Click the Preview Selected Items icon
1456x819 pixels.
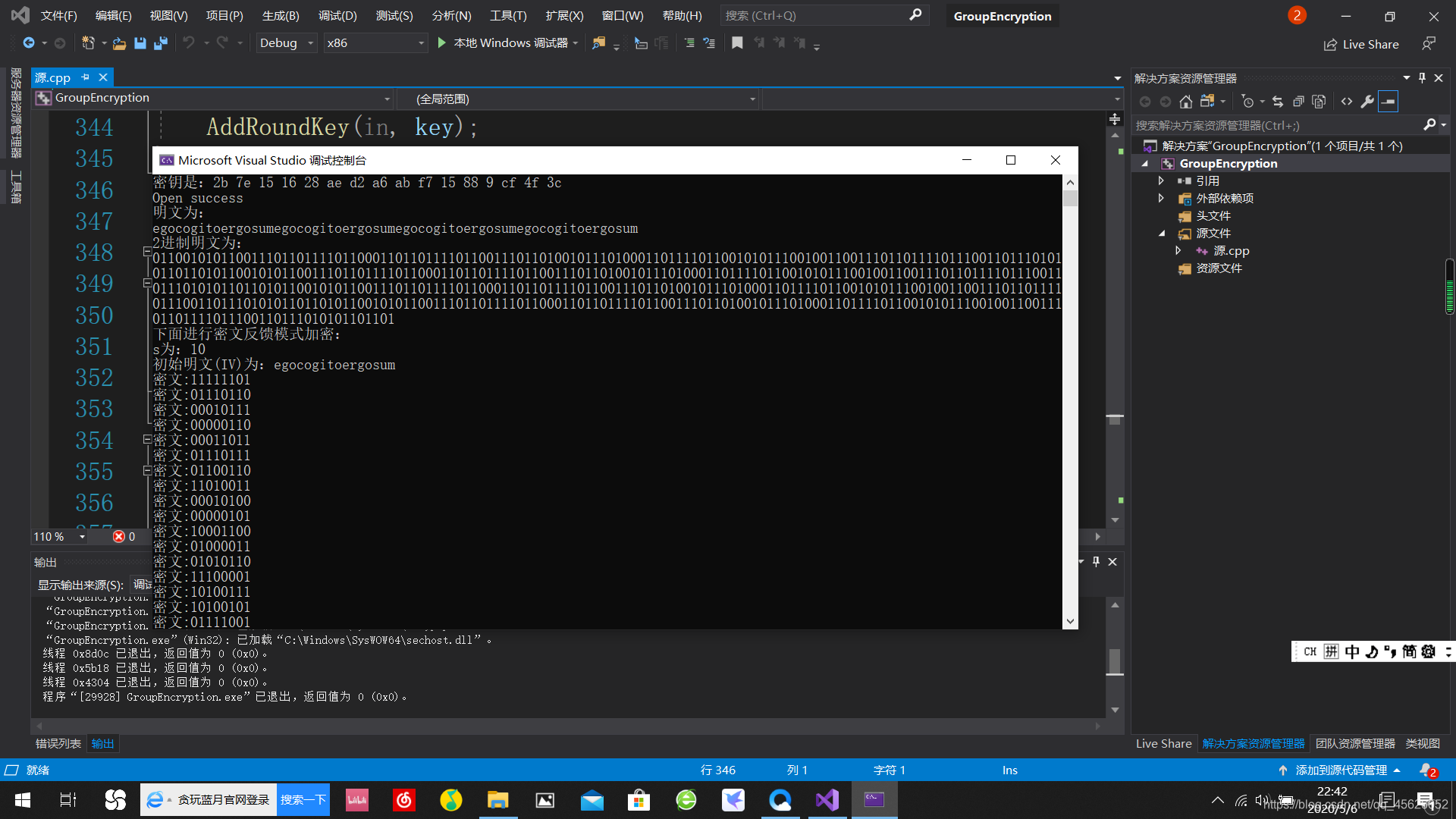1389,102
